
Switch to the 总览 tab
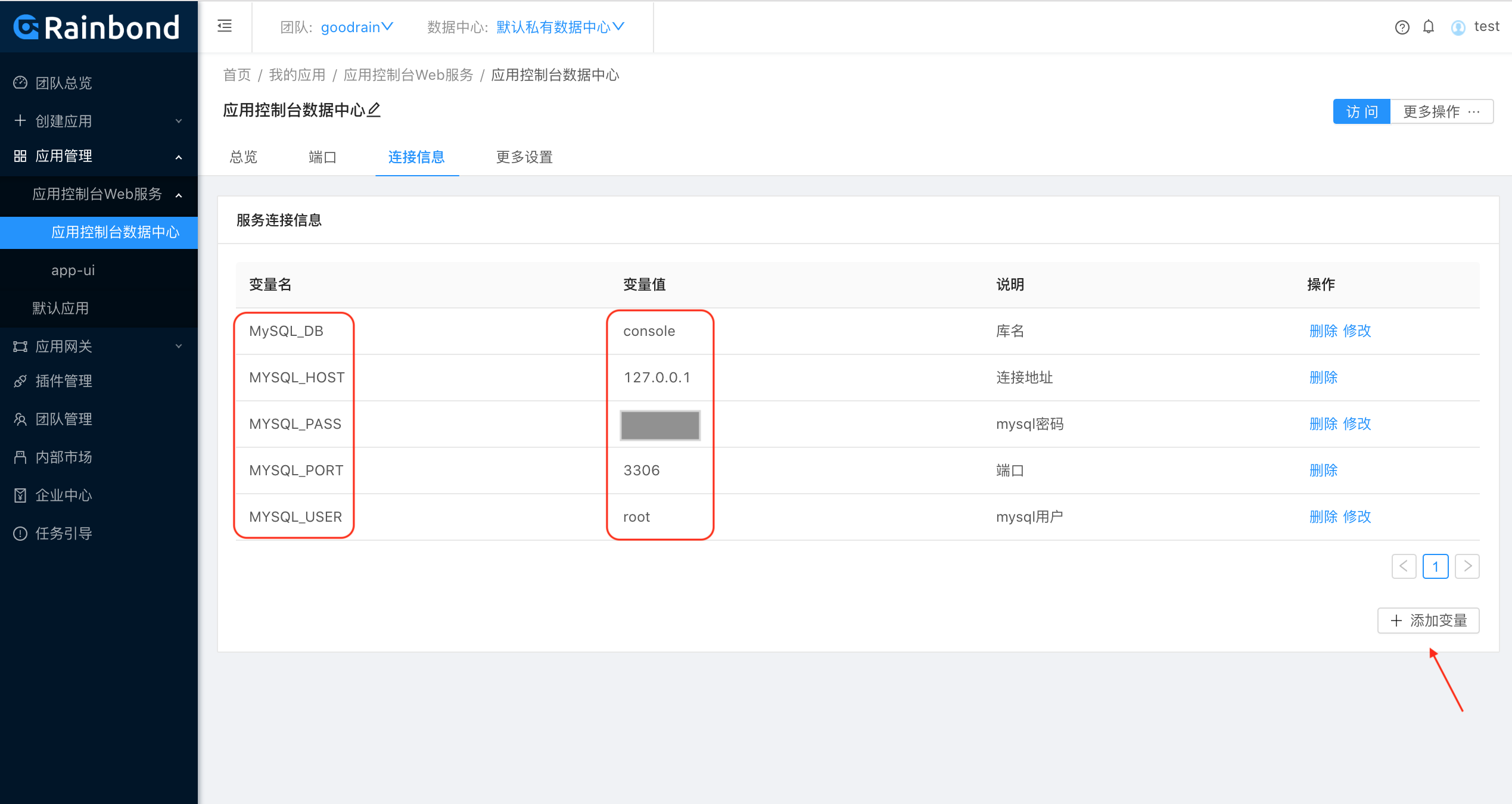pos(244,157)
